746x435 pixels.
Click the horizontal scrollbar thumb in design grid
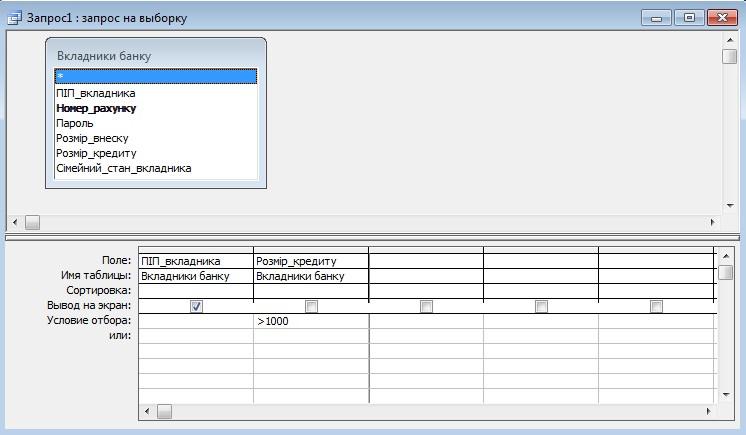pos(164,411)
